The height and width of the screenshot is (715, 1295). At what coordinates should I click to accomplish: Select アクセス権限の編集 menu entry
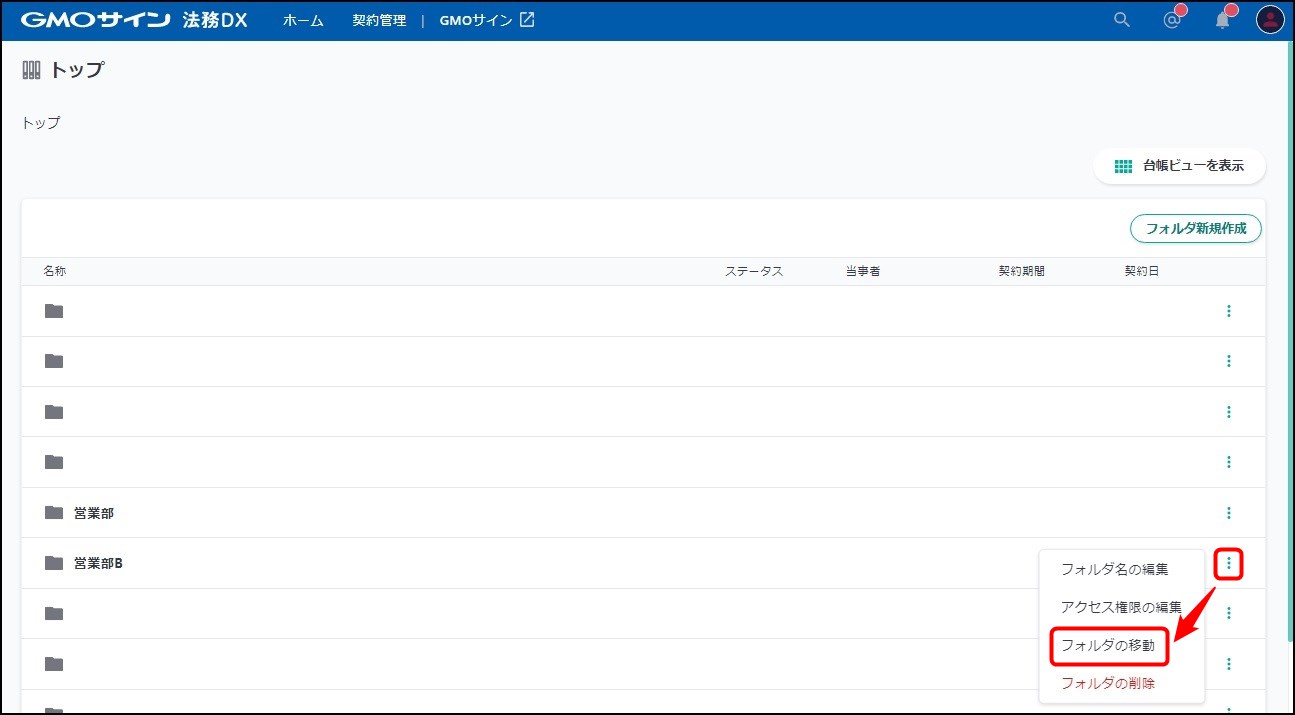pos(1121,607)
